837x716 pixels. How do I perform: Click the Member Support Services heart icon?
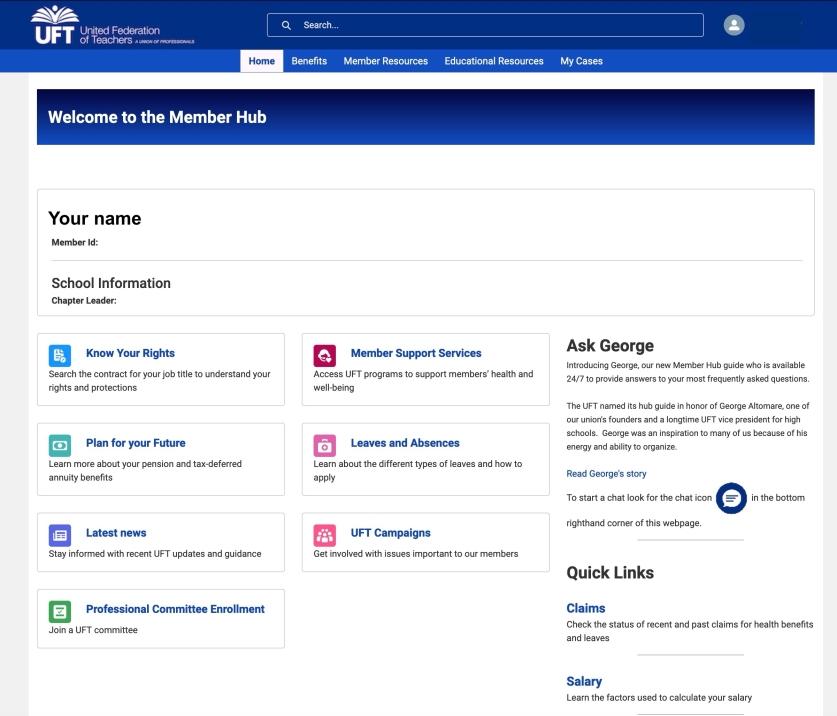tap(324, 355)
